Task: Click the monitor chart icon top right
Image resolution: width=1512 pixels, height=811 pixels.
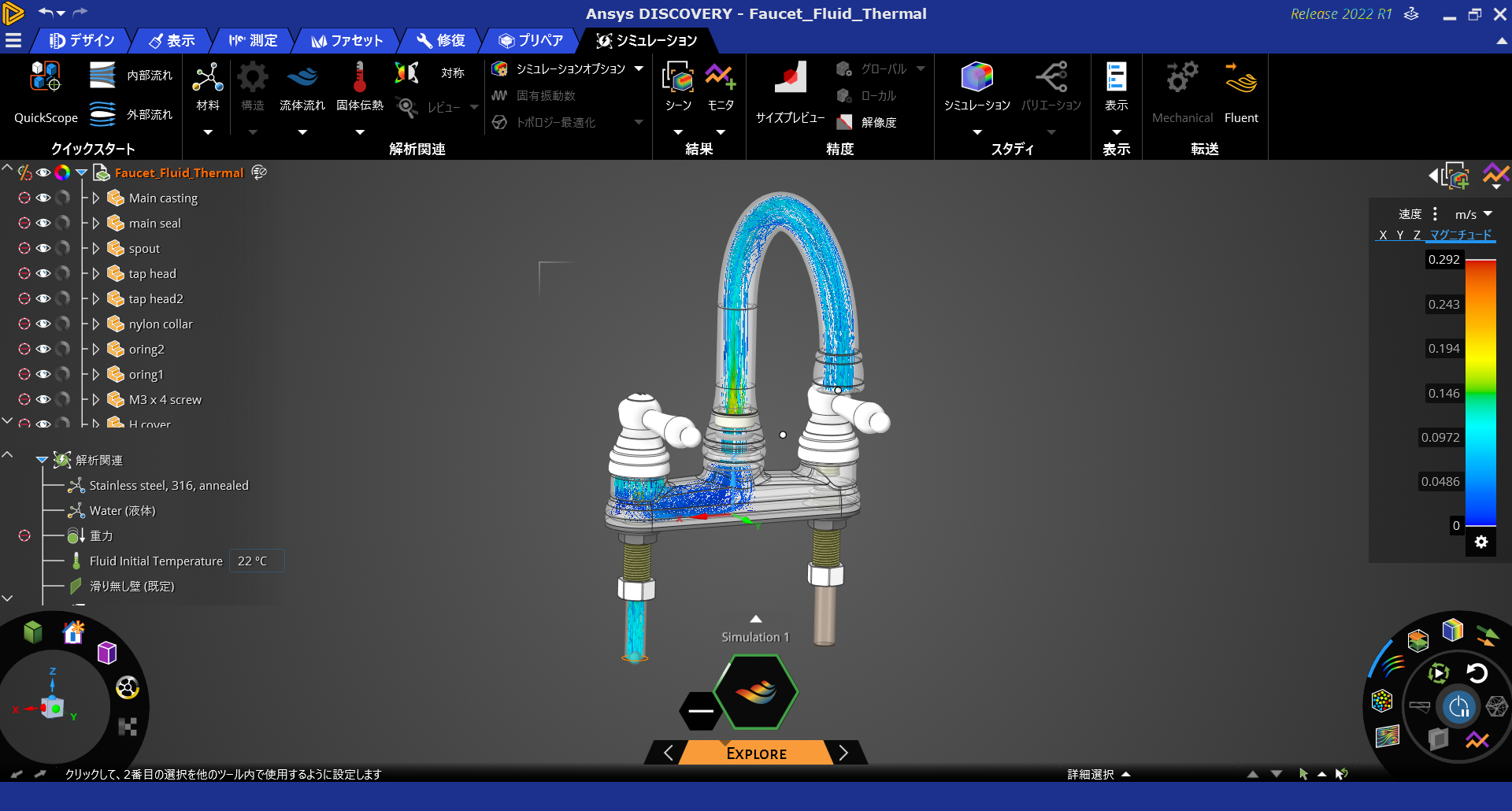Action: click(x=1495, y=175)
